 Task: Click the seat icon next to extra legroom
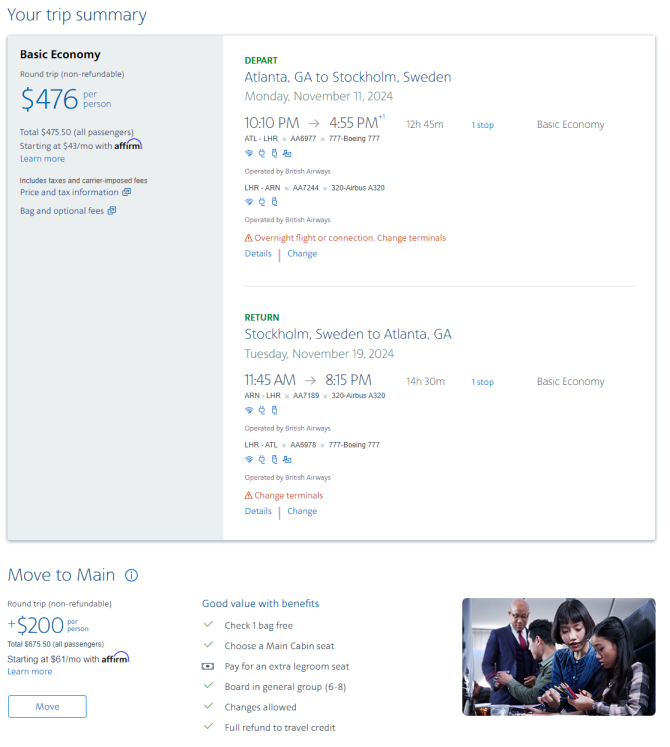pyautogui.click(x=208, y=666)
